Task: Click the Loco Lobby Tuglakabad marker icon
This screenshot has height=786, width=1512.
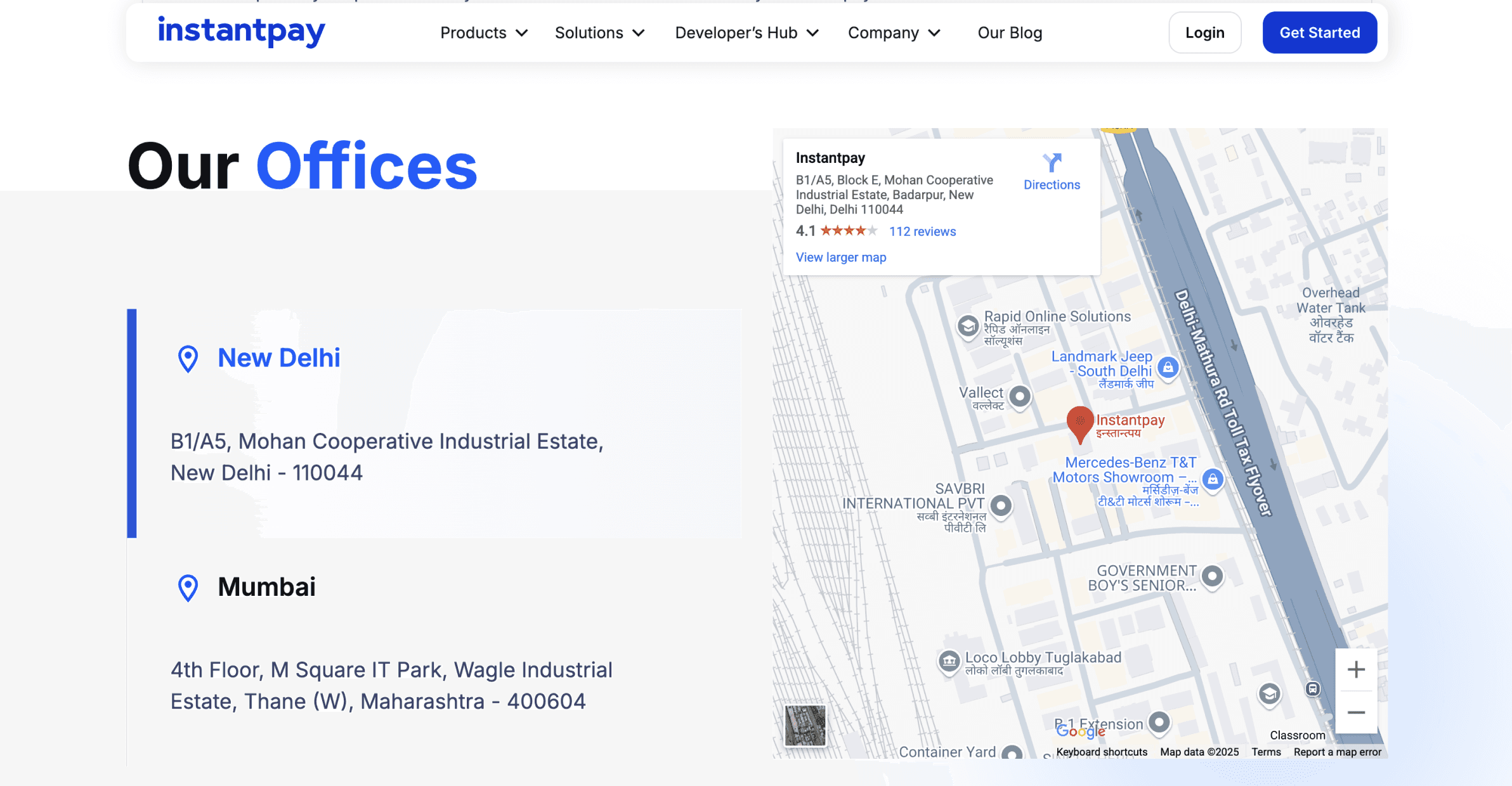Action: coord(949,661)
